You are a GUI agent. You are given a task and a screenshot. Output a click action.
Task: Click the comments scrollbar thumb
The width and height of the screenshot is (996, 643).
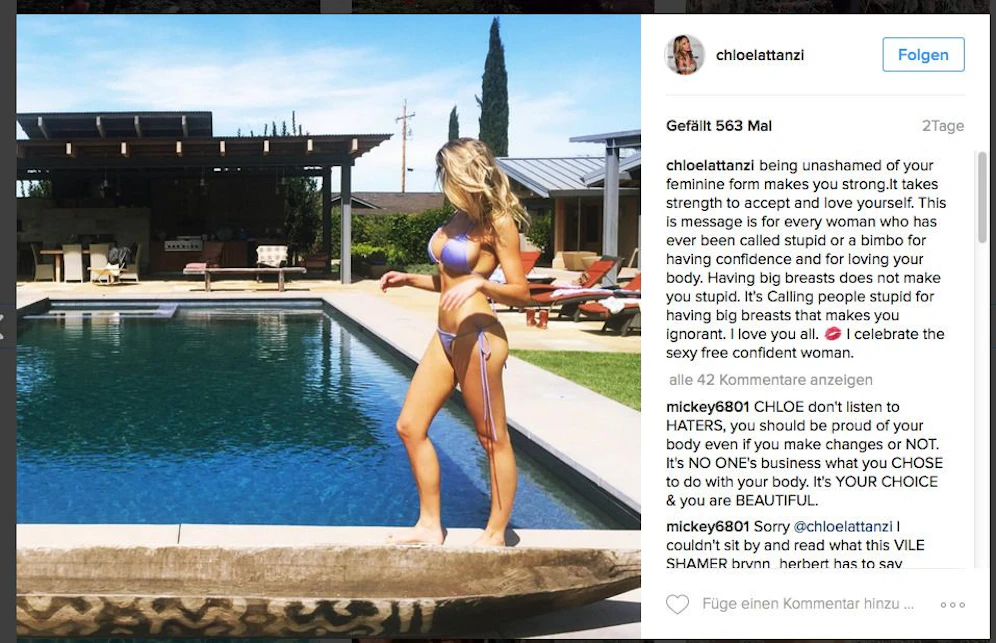coord(982,197)
